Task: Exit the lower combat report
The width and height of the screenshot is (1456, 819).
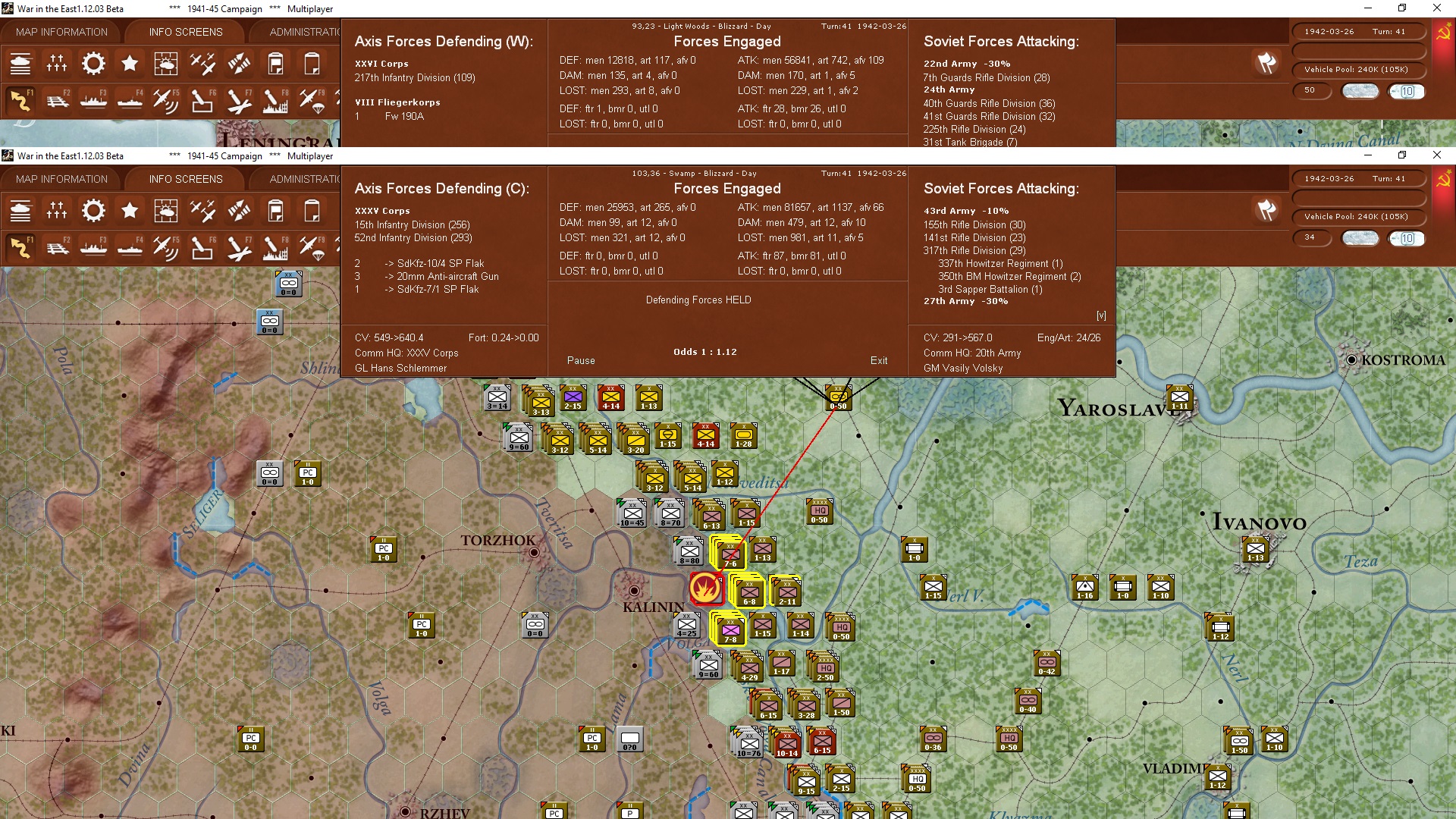Action: 879,360
